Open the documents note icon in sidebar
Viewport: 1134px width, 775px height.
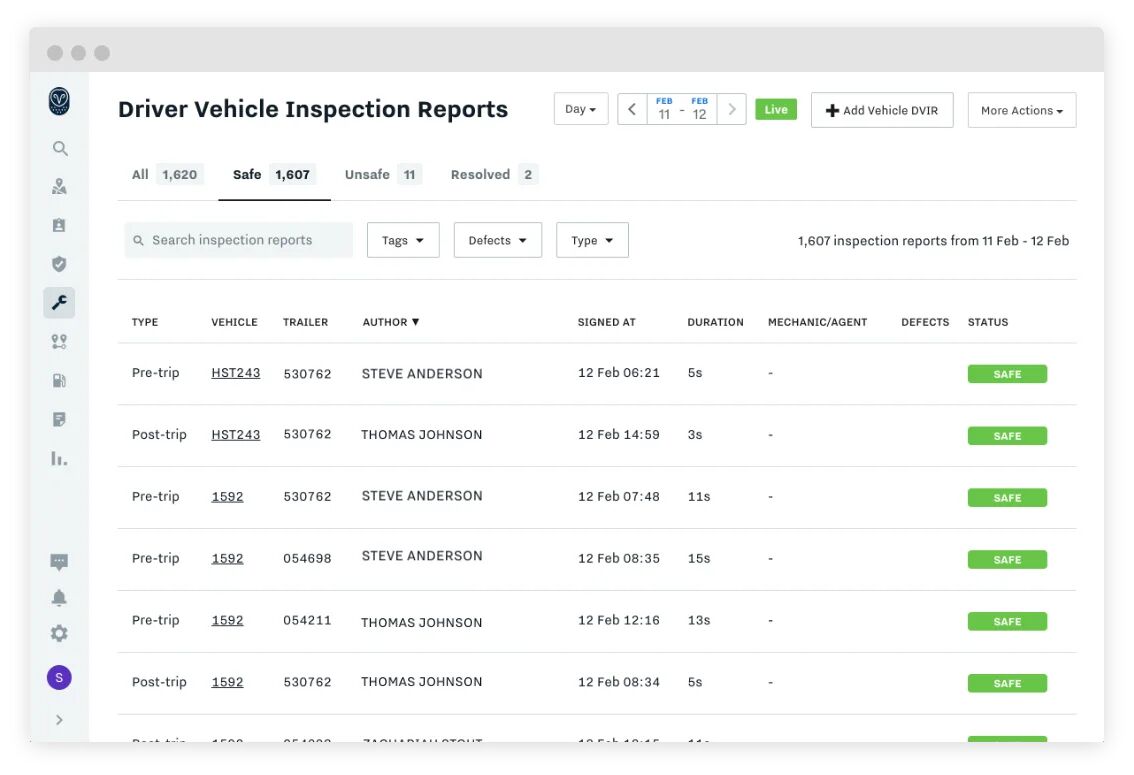tap(59, 419)
